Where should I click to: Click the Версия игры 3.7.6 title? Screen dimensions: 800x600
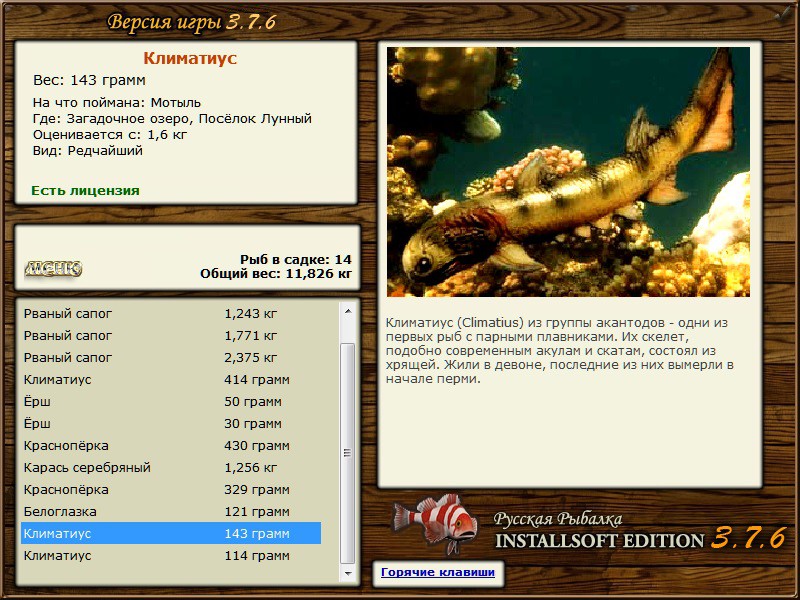pos(192,22)
